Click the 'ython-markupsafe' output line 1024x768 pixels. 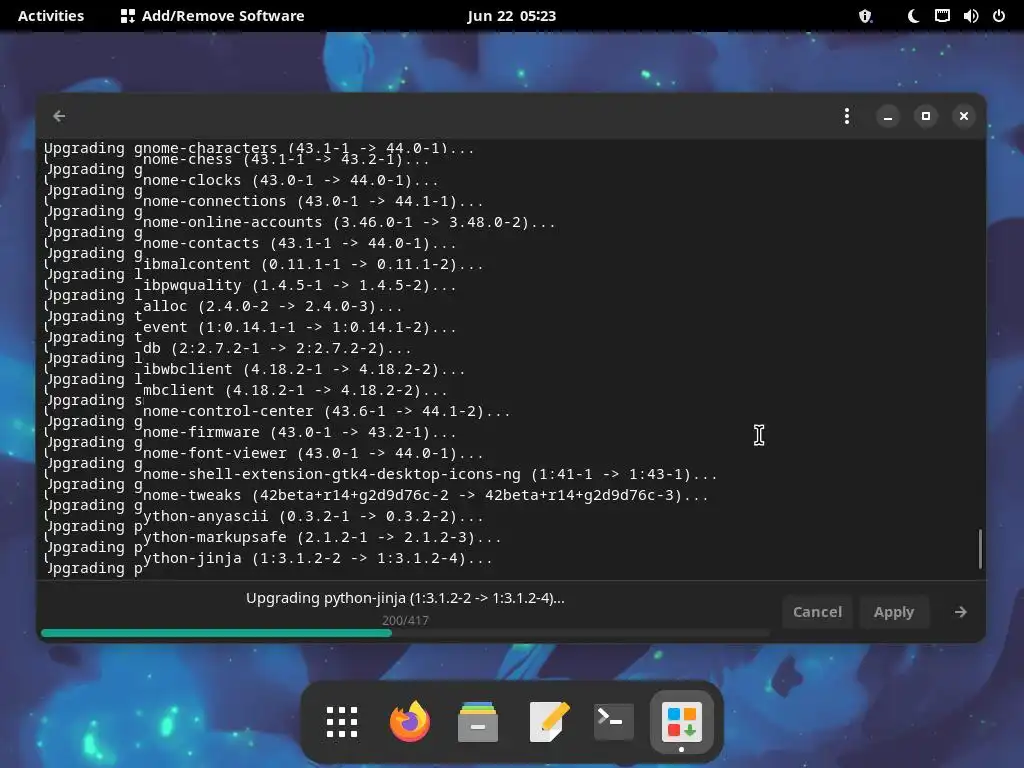322,537
